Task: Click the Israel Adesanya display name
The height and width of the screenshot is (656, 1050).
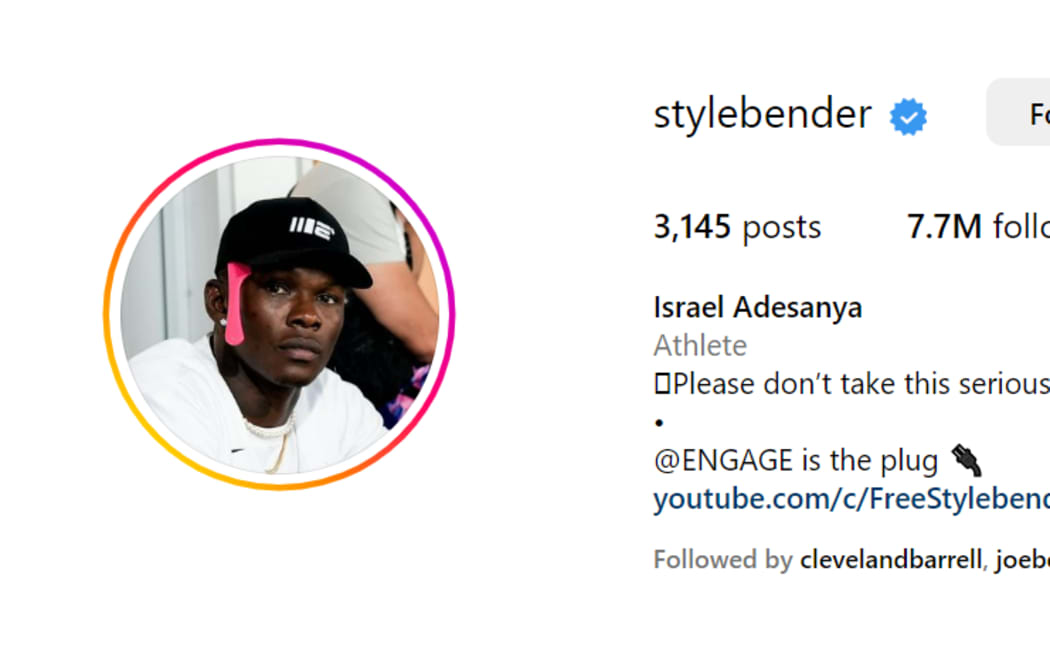Action: [x=758, y=307]
